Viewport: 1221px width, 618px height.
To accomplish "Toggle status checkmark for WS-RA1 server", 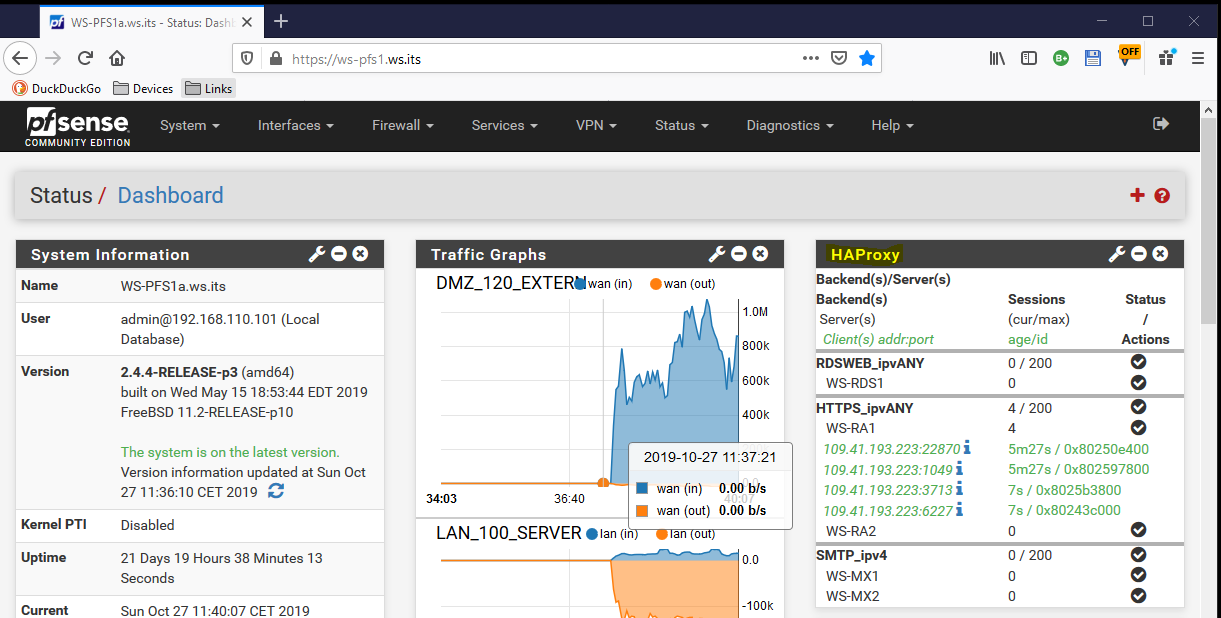I will (x=1138, y=427).
